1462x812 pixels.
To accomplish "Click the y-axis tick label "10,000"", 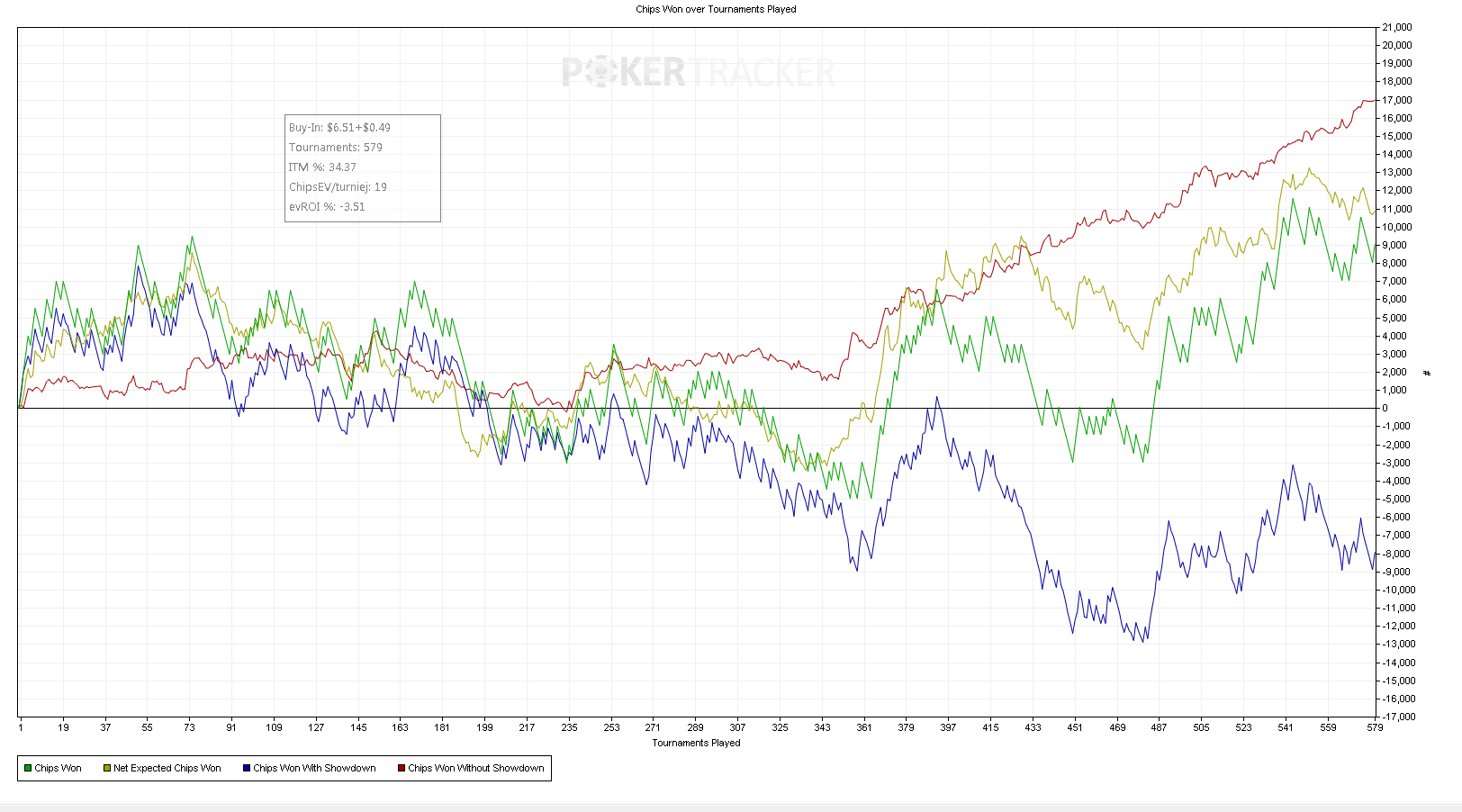I will pos(1397,227).
